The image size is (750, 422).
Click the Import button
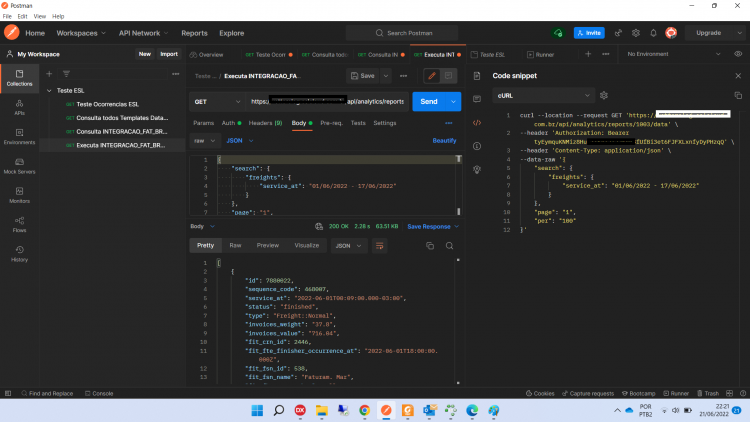[169, 54]
